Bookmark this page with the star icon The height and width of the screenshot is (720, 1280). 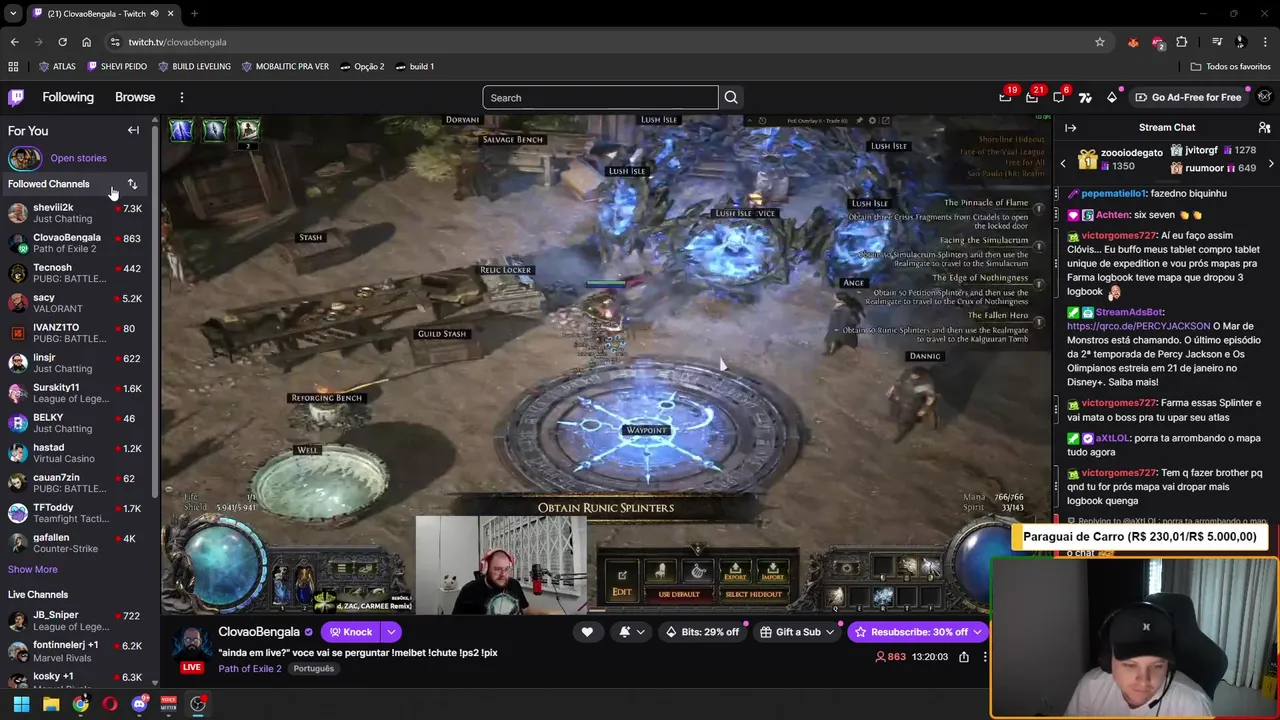(x=1100, y=42)
